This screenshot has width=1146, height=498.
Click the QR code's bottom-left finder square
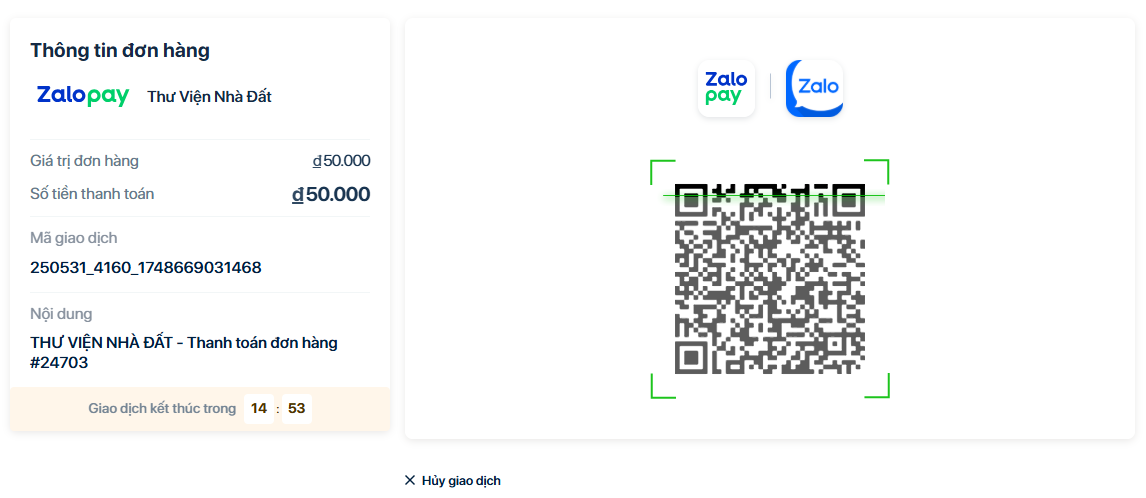[x=693, y=356]
